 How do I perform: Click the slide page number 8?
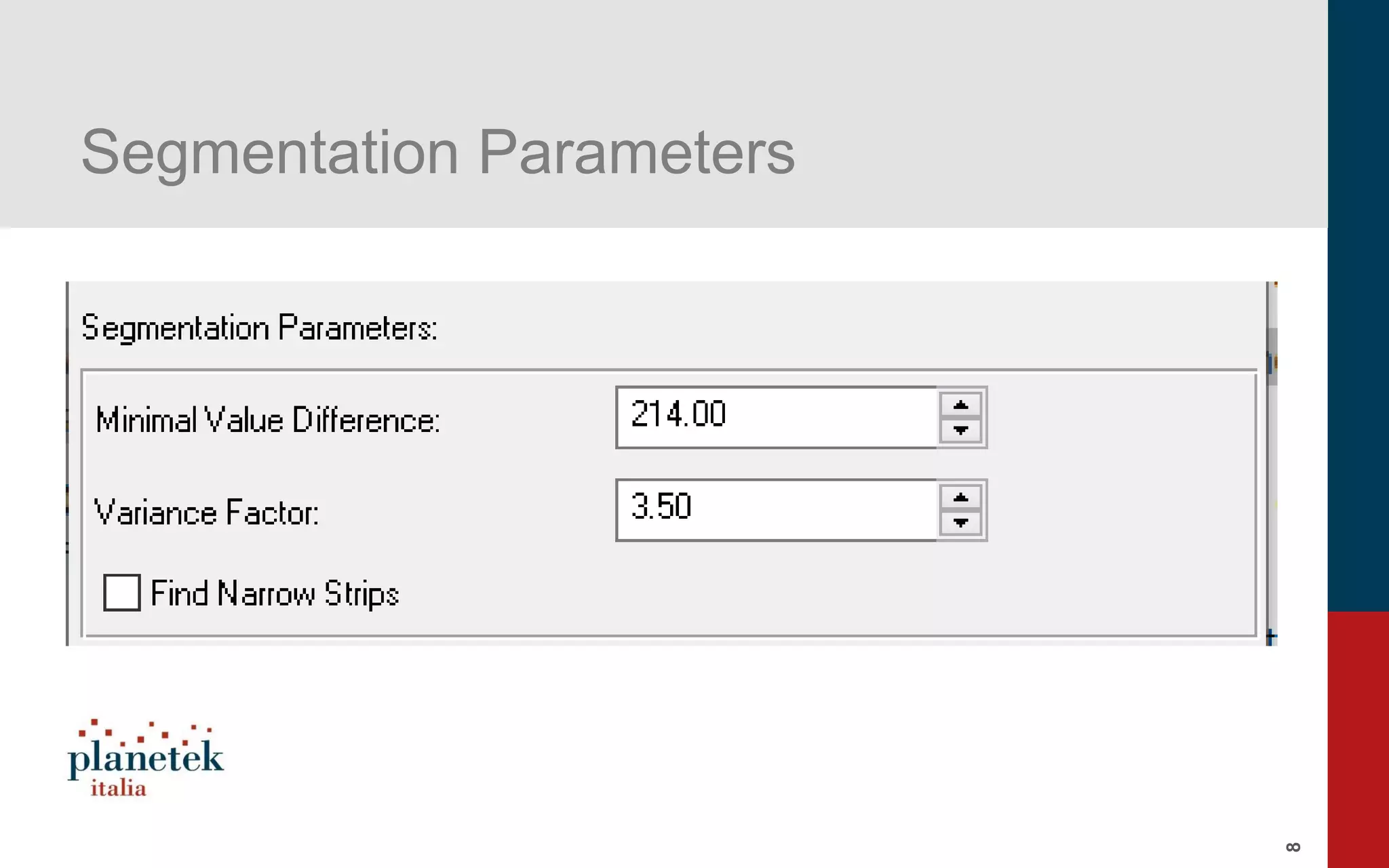pos(1293,847)
